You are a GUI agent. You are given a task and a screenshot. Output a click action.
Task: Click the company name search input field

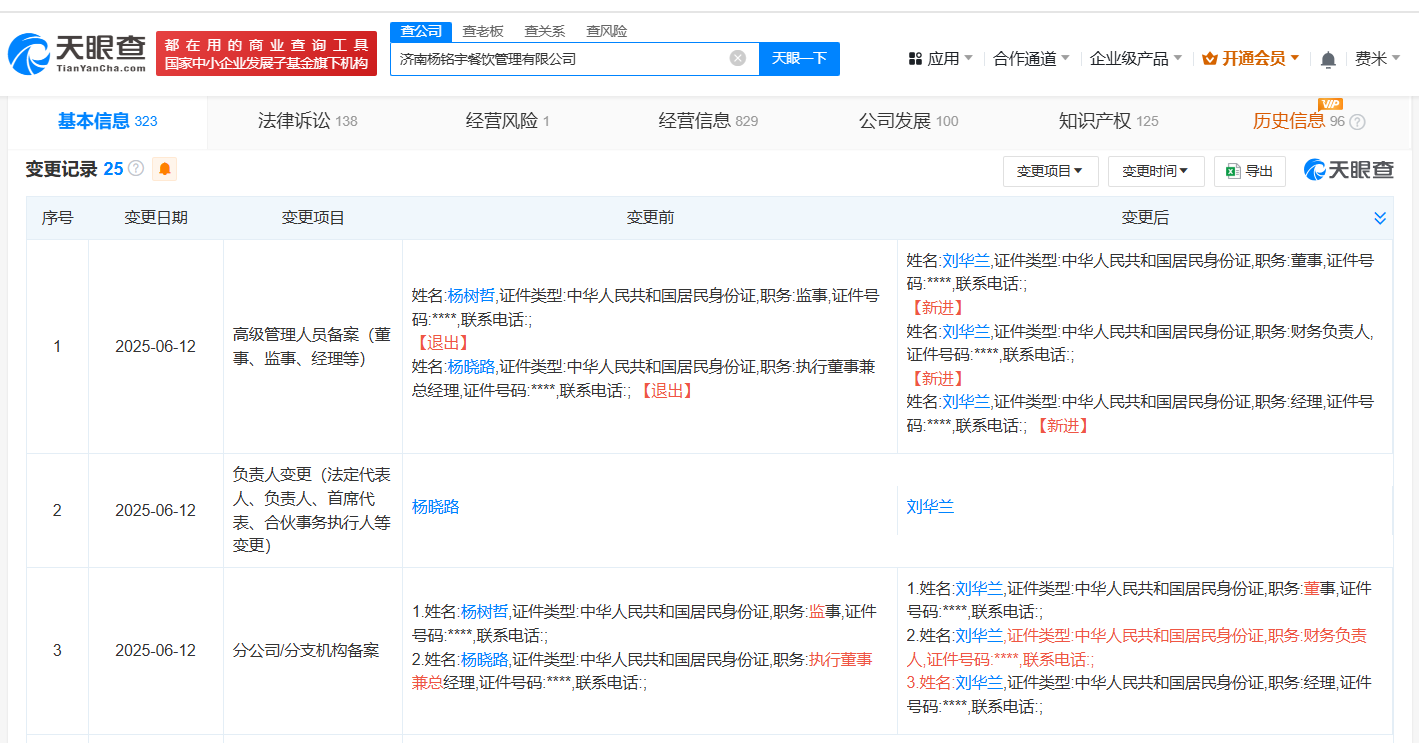pyautogui.click(x=560, y=58)
